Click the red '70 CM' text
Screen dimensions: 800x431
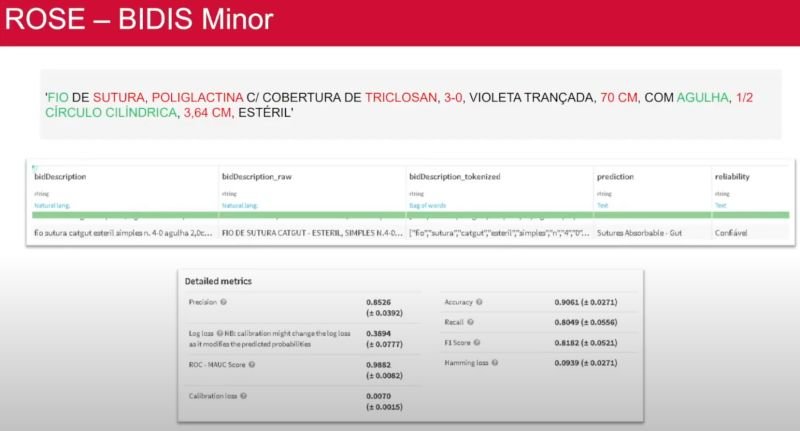(618, 97)
